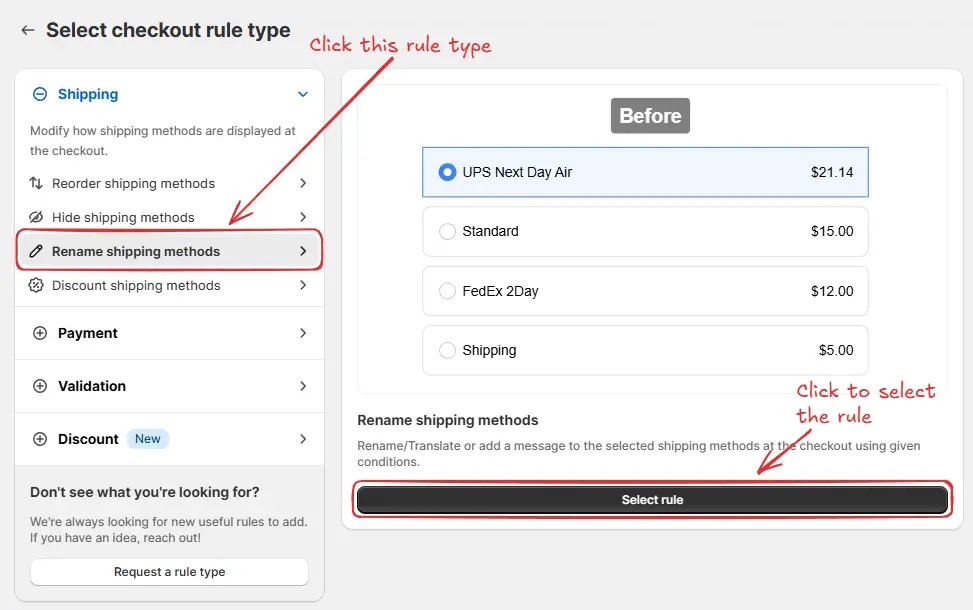Click the Rename shipping methods pencil icon
Image resolution: width=973 pixels, height=610 pixels.
(x=36, y=251)
